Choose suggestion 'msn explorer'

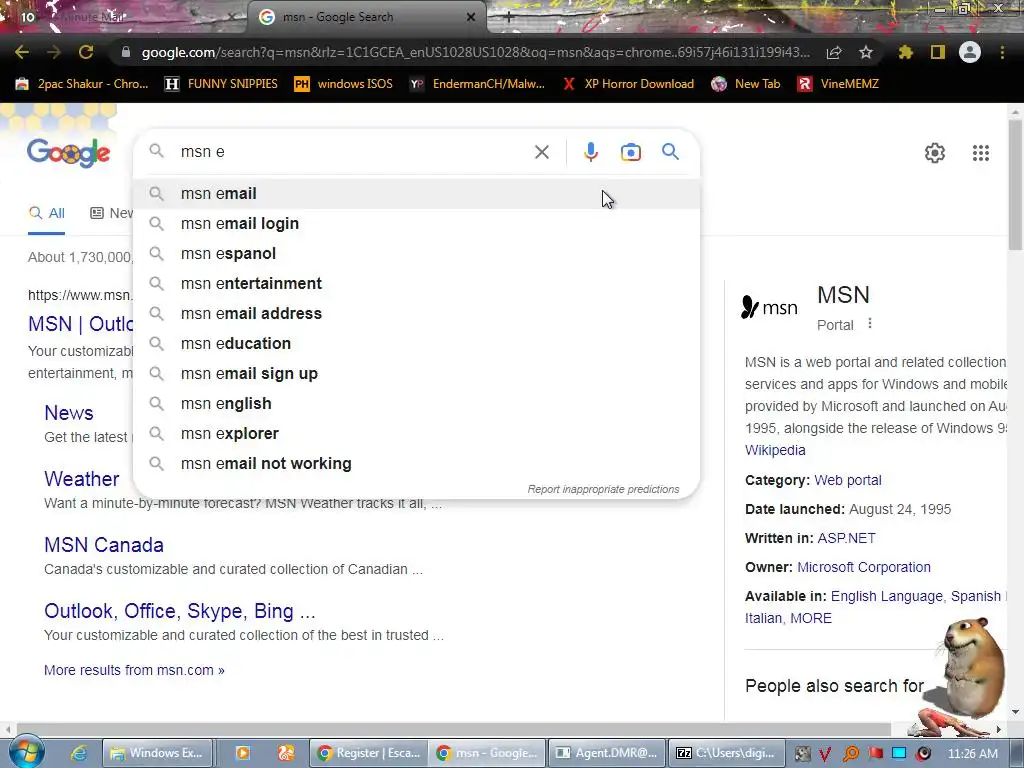click(x=416, y=434)
